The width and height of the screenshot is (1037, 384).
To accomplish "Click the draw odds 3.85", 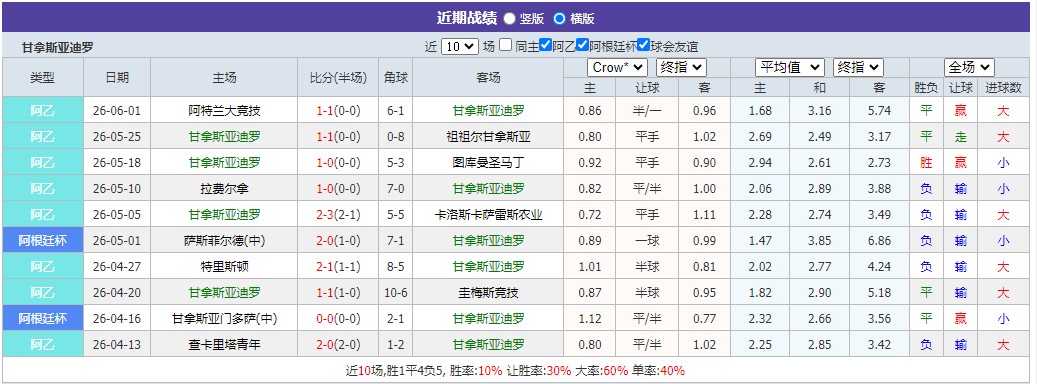I will click(820, 241).
